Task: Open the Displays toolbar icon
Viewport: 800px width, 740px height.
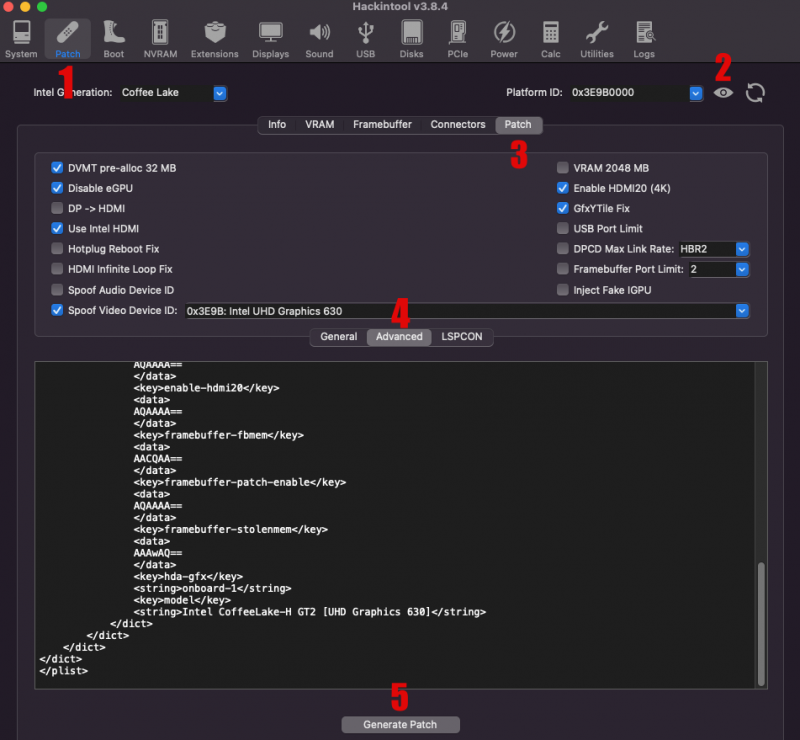Action: tap(270, 39)
